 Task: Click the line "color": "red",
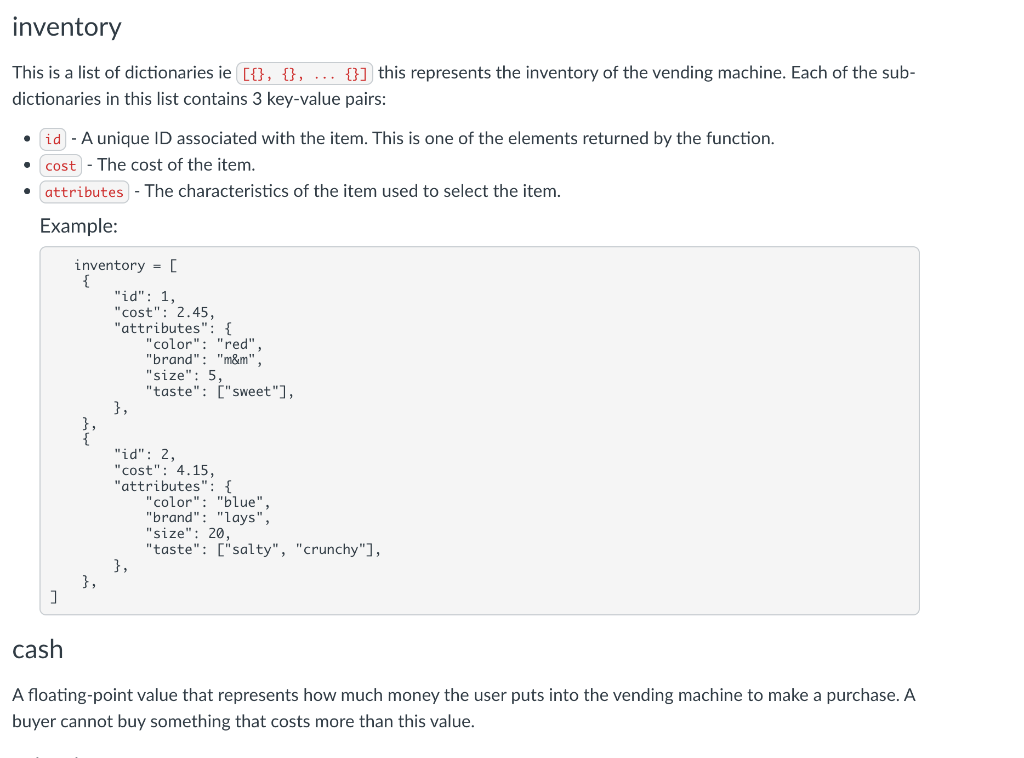click(x=204, y=344)
